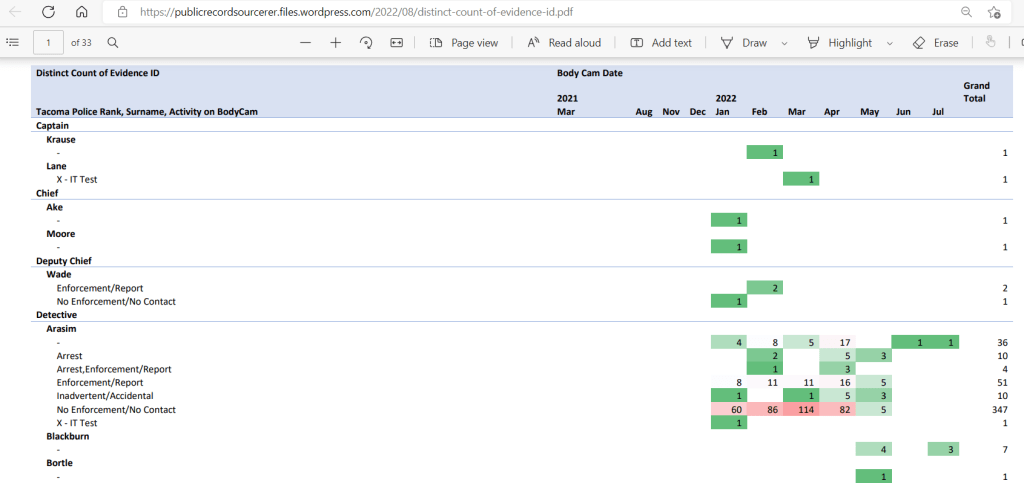
Task: Select the Add text tool
Action: (x=661, y=43)
